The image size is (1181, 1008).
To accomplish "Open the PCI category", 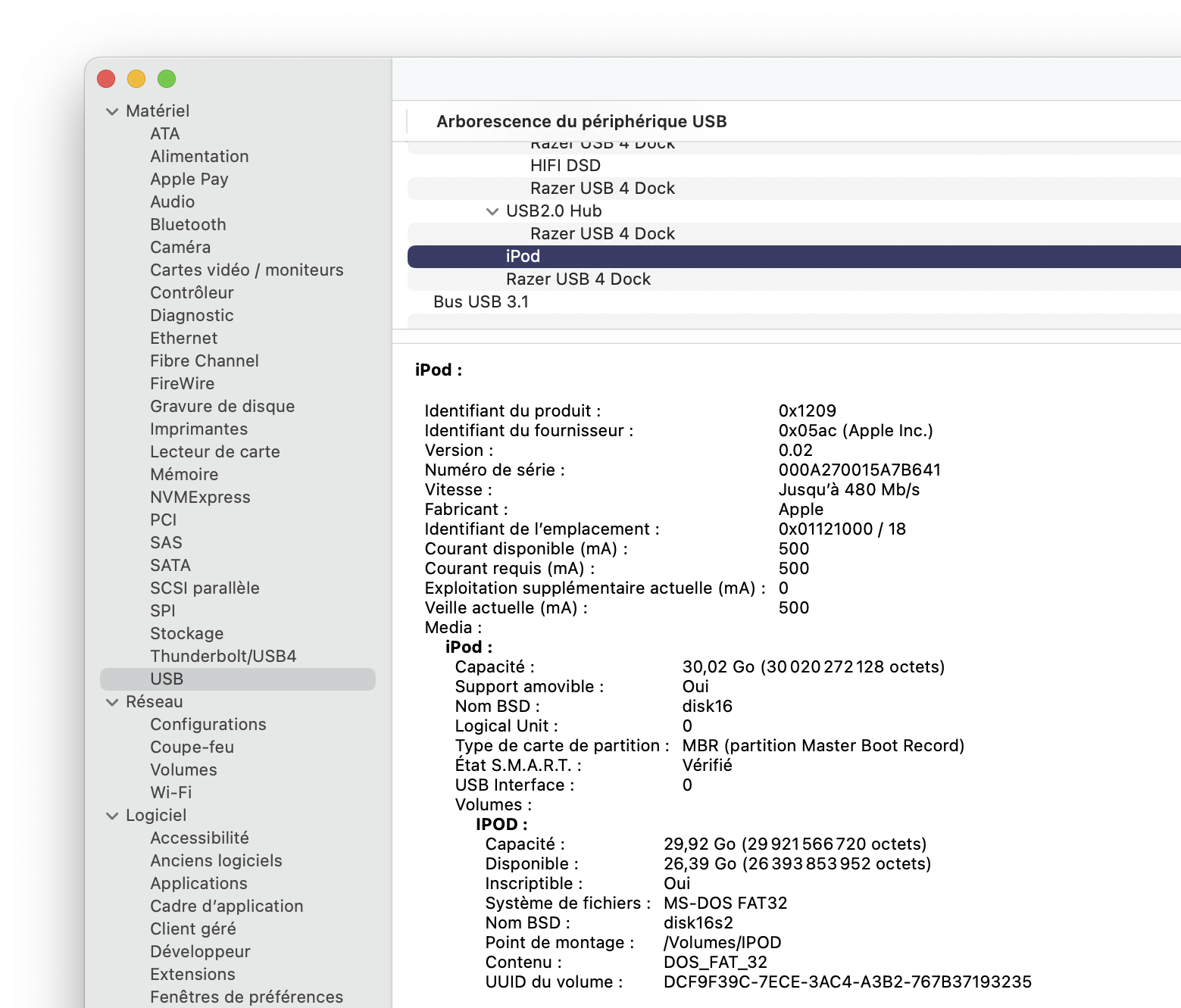I will click(163, 520).
